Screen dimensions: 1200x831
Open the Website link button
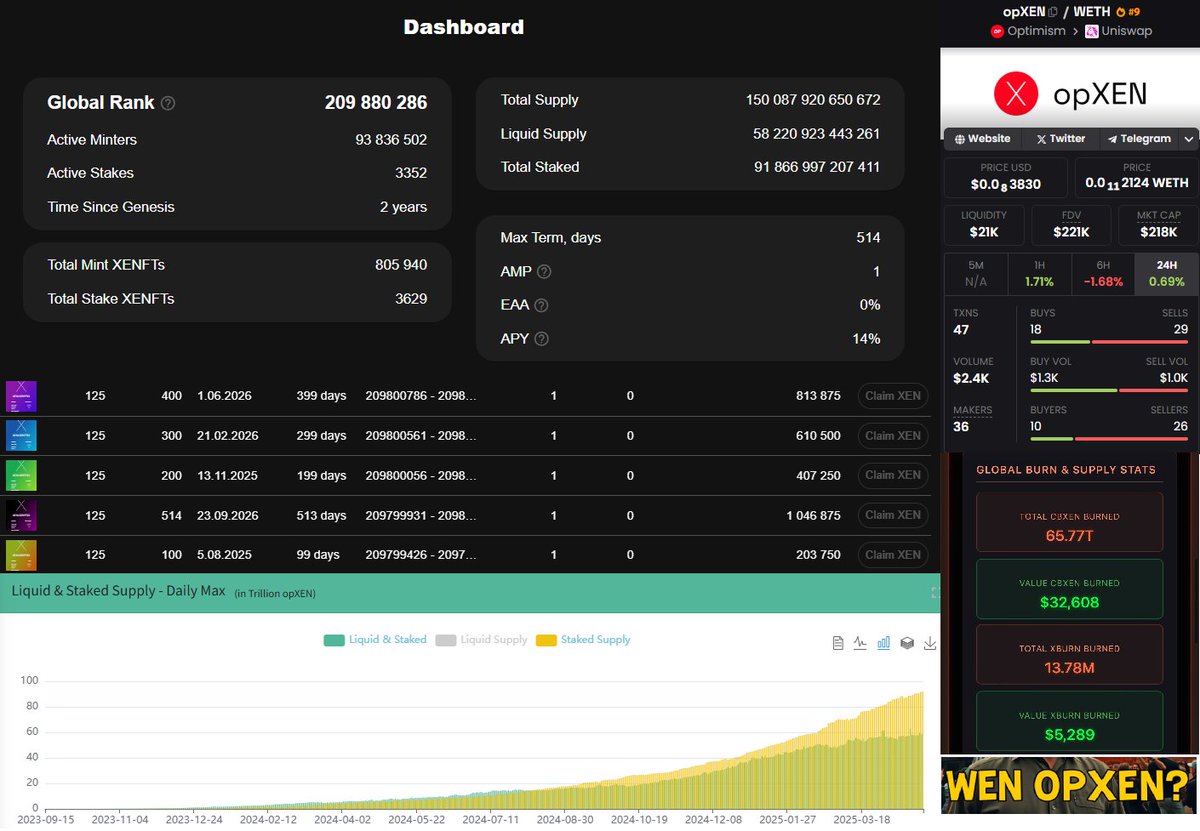[983, 139]
